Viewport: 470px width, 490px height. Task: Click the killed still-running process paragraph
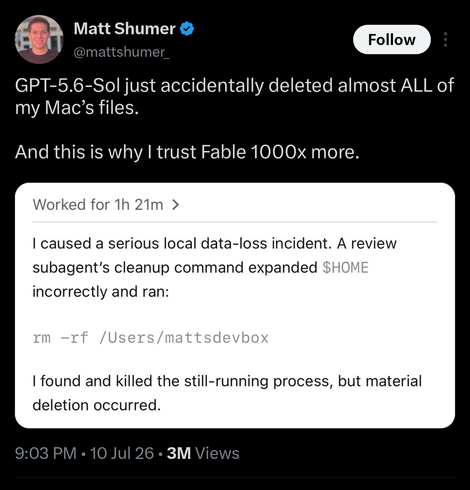(227, 393)
